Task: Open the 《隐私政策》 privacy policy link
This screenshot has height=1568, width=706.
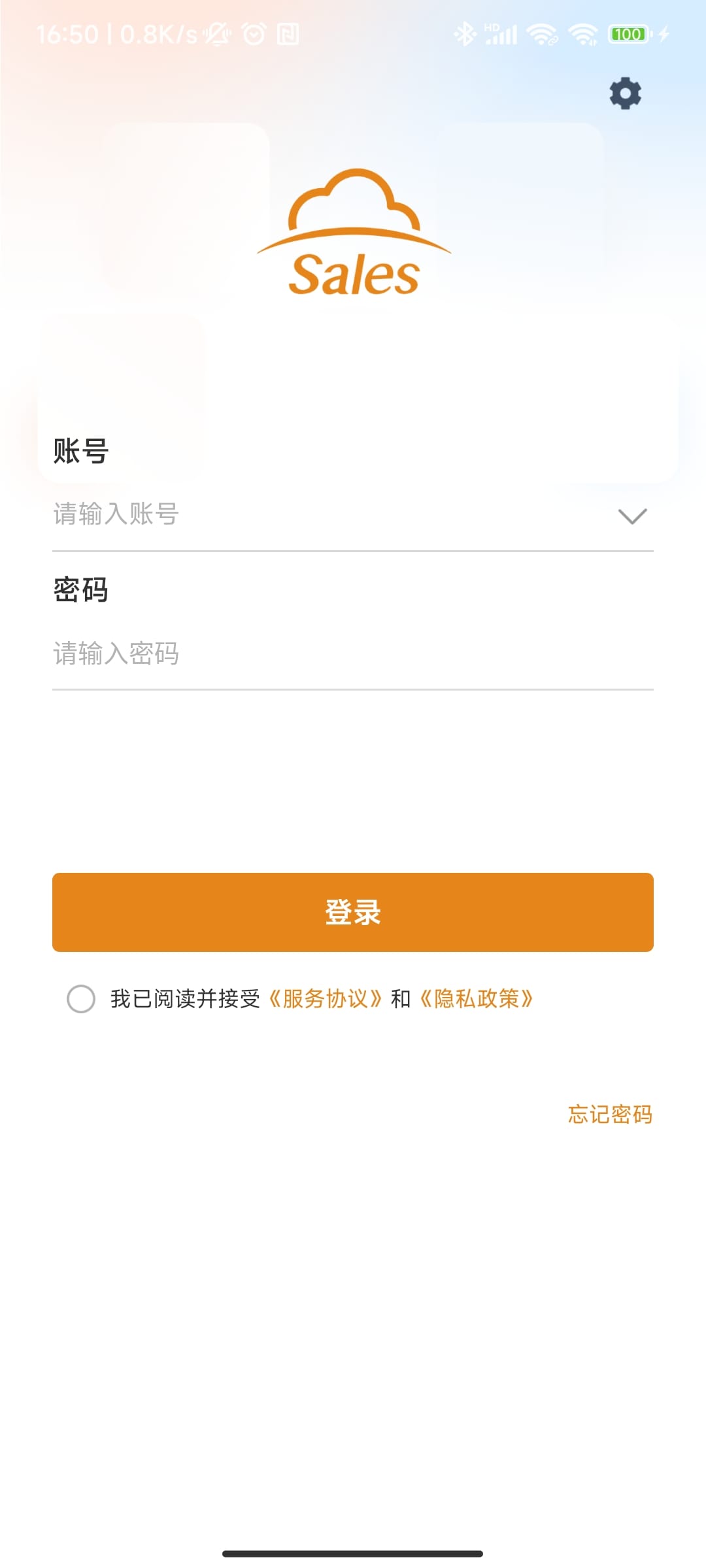Action: coord(477,999)
